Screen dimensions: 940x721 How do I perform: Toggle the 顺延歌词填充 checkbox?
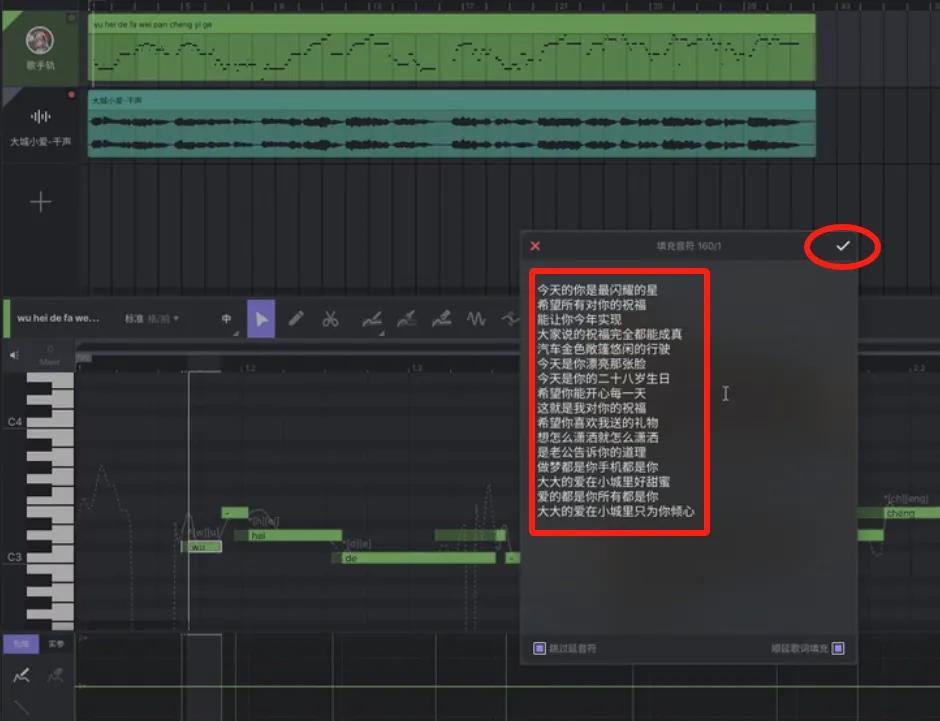pos(838,648)
